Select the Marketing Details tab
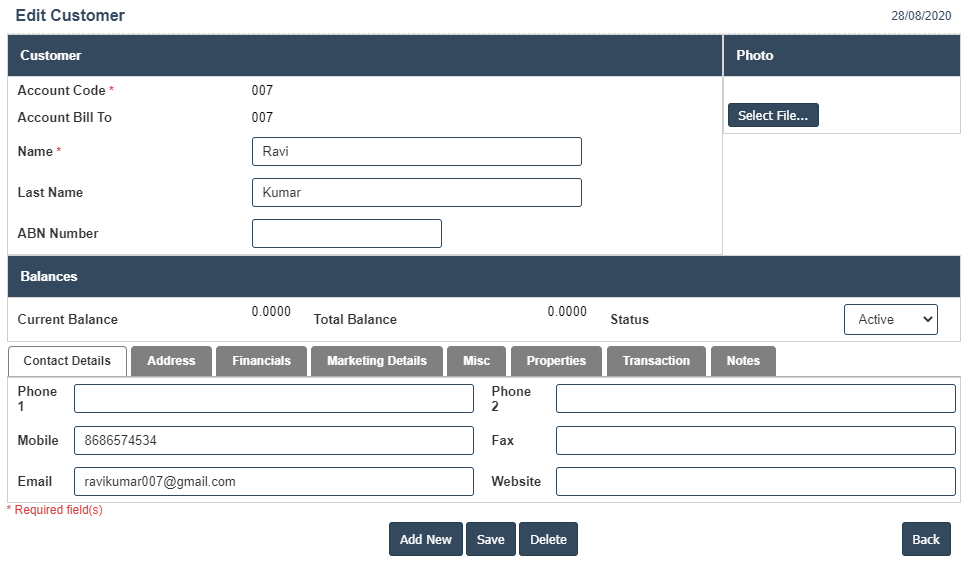The image size is (973, 563). pos(376,361)
